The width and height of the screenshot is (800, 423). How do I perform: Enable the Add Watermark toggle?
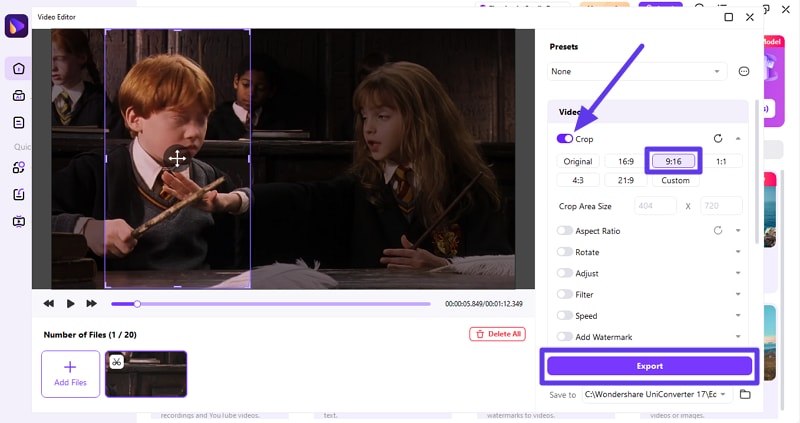pos(564,337)
